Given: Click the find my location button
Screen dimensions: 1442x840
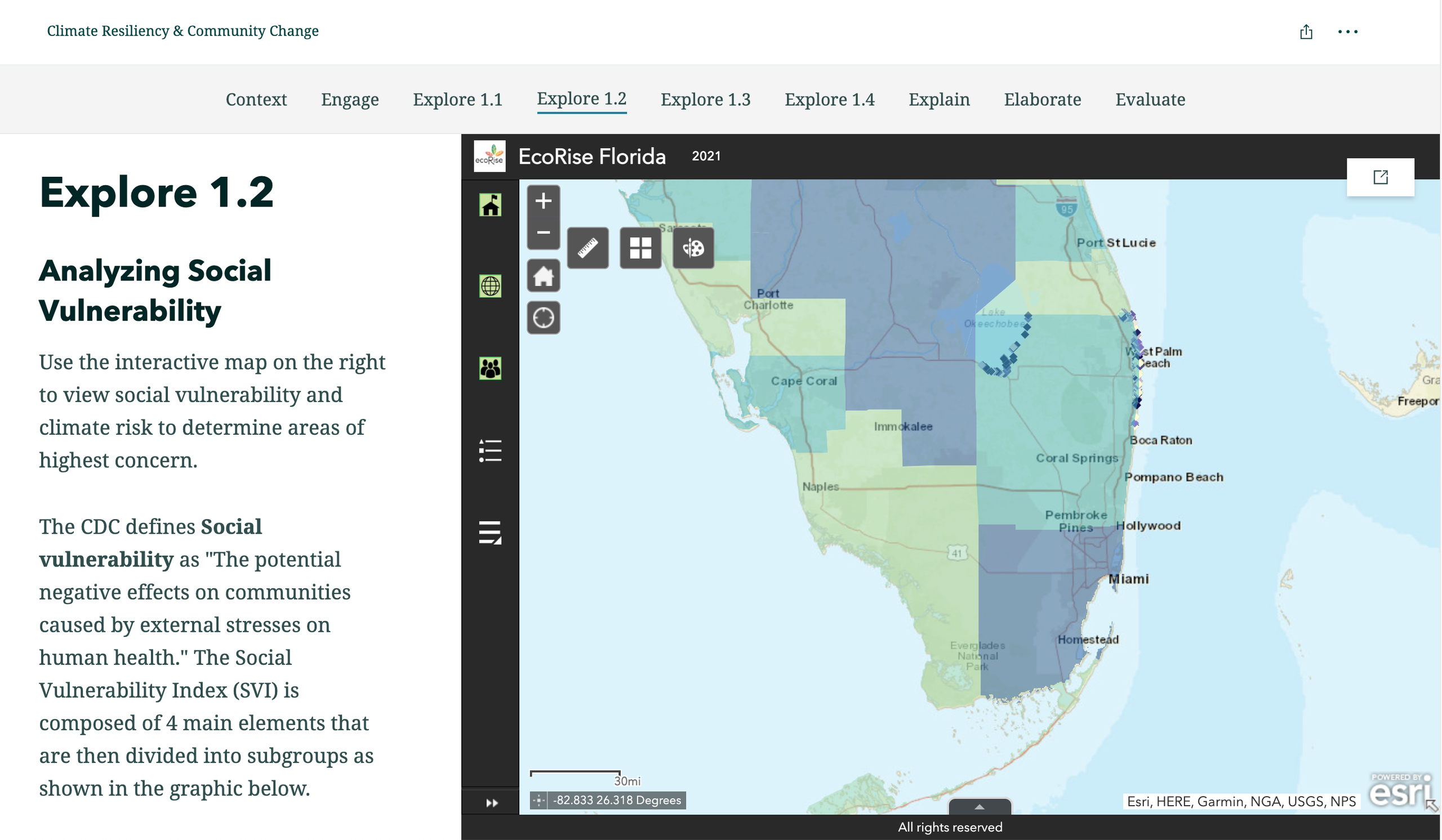Looking at the screenshot, I should point(544,318).
